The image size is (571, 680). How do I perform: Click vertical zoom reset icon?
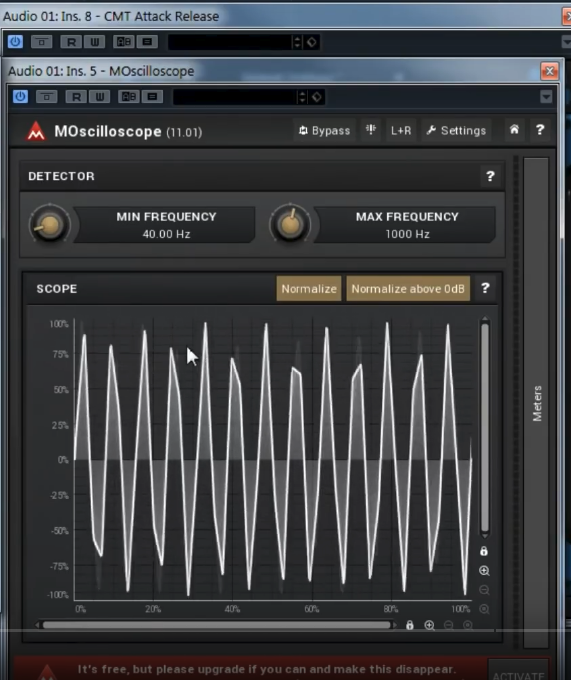[x=484, y=609]
